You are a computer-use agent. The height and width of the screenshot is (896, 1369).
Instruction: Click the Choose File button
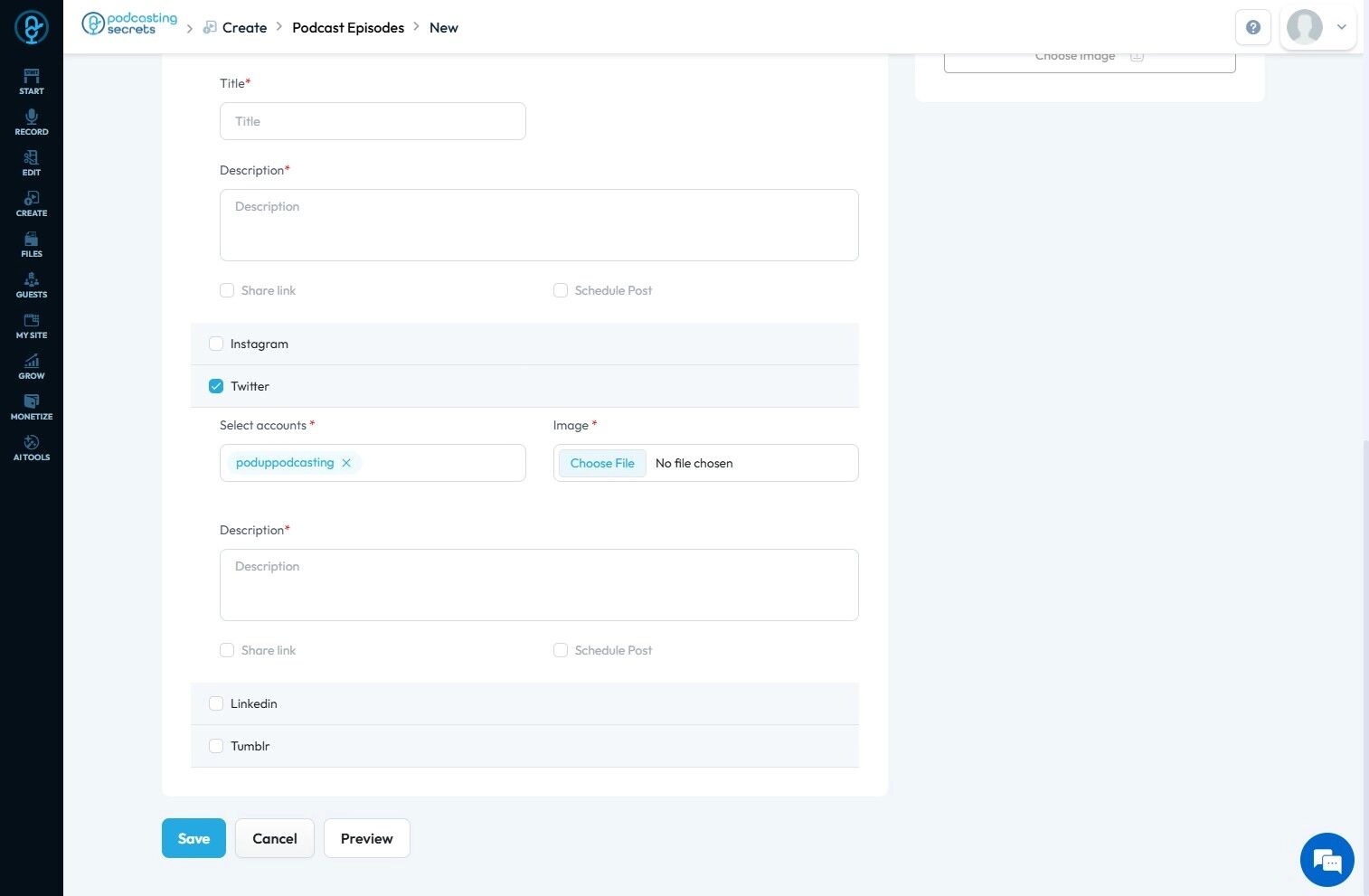click(x=602, y=463)
